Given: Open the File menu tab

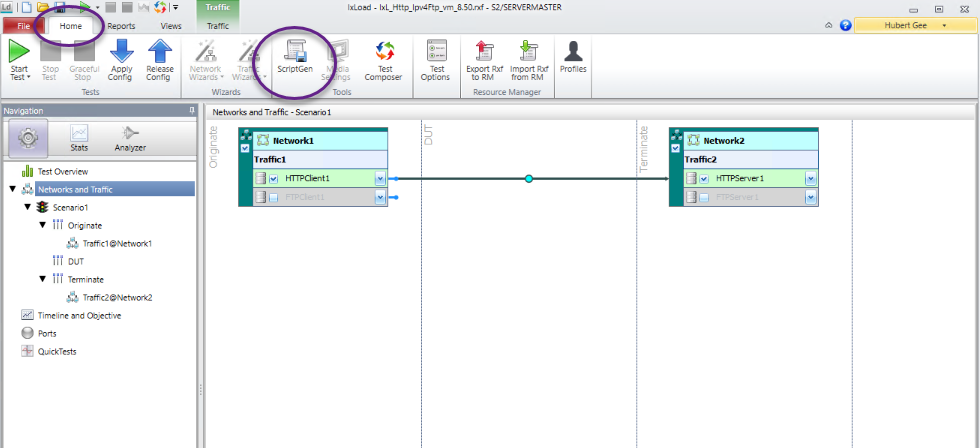Looking at the screenshot, I should [x=23, y=26].
